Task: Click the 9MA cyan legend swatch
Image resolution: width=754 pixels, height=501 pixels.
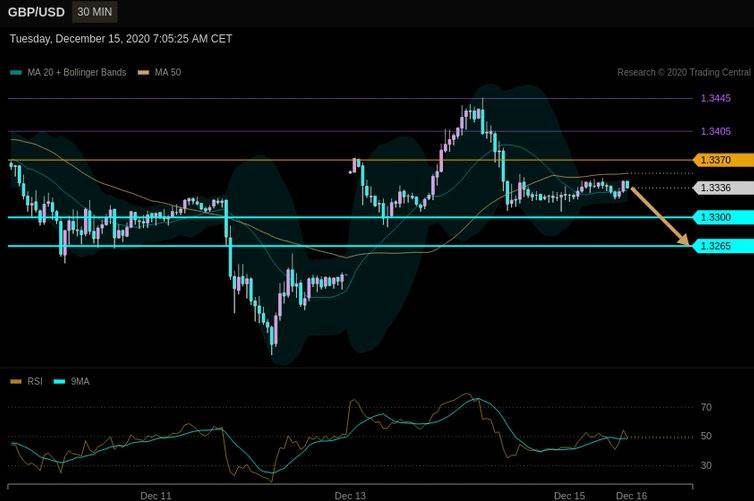Action: click(x=59, y=382)
